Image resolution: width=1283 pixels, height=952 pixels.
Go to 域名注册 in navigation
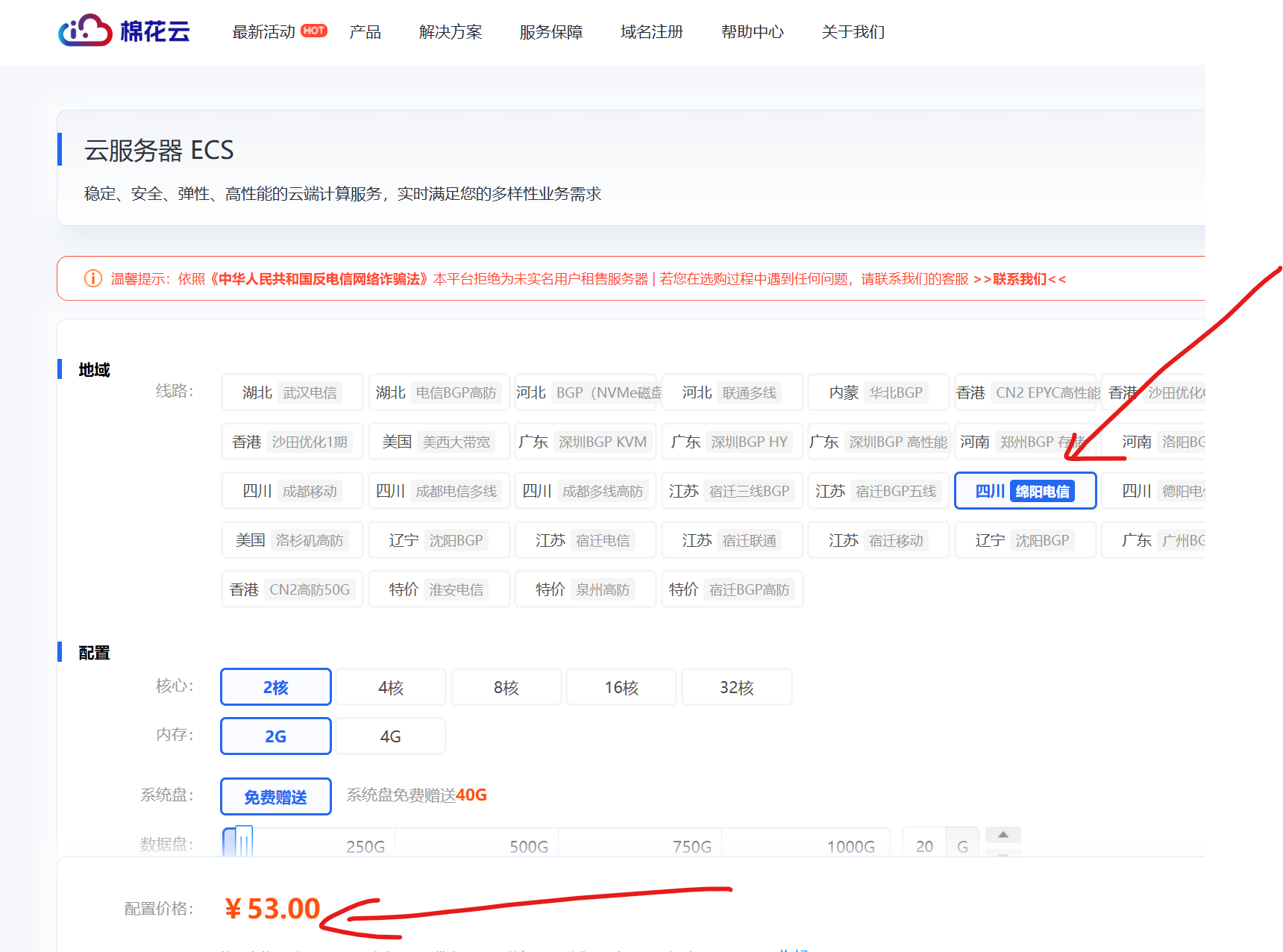tap(651, 32)
